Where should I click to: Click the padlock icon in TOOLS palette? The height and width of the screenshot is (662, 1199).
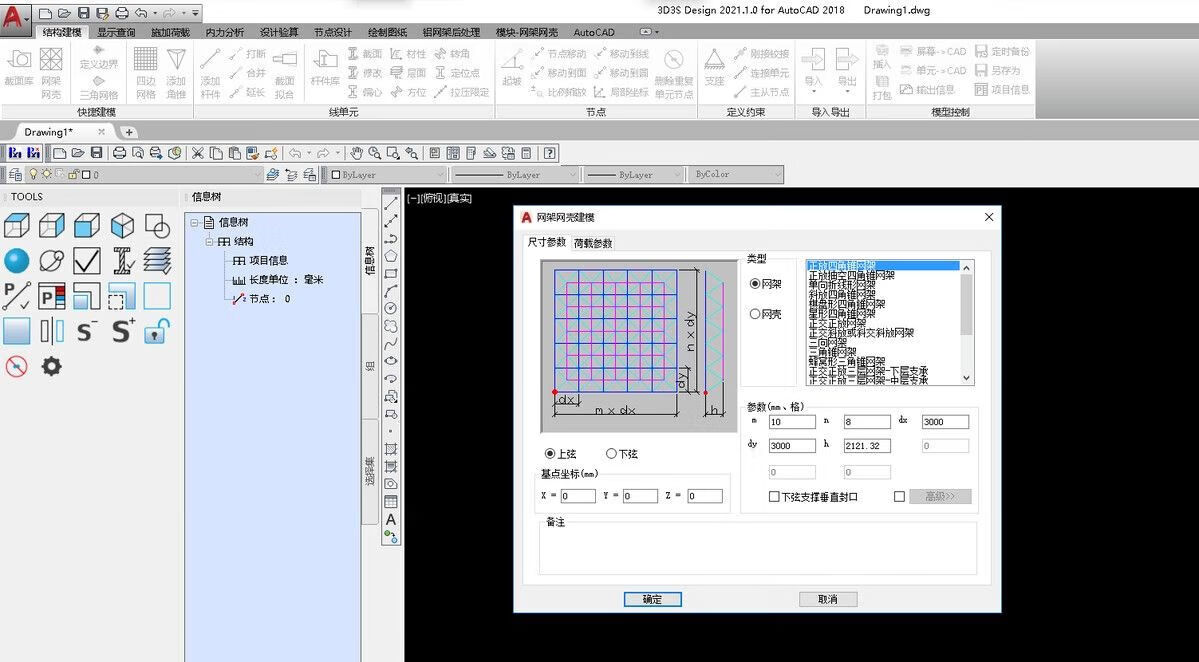click(157, 331)
